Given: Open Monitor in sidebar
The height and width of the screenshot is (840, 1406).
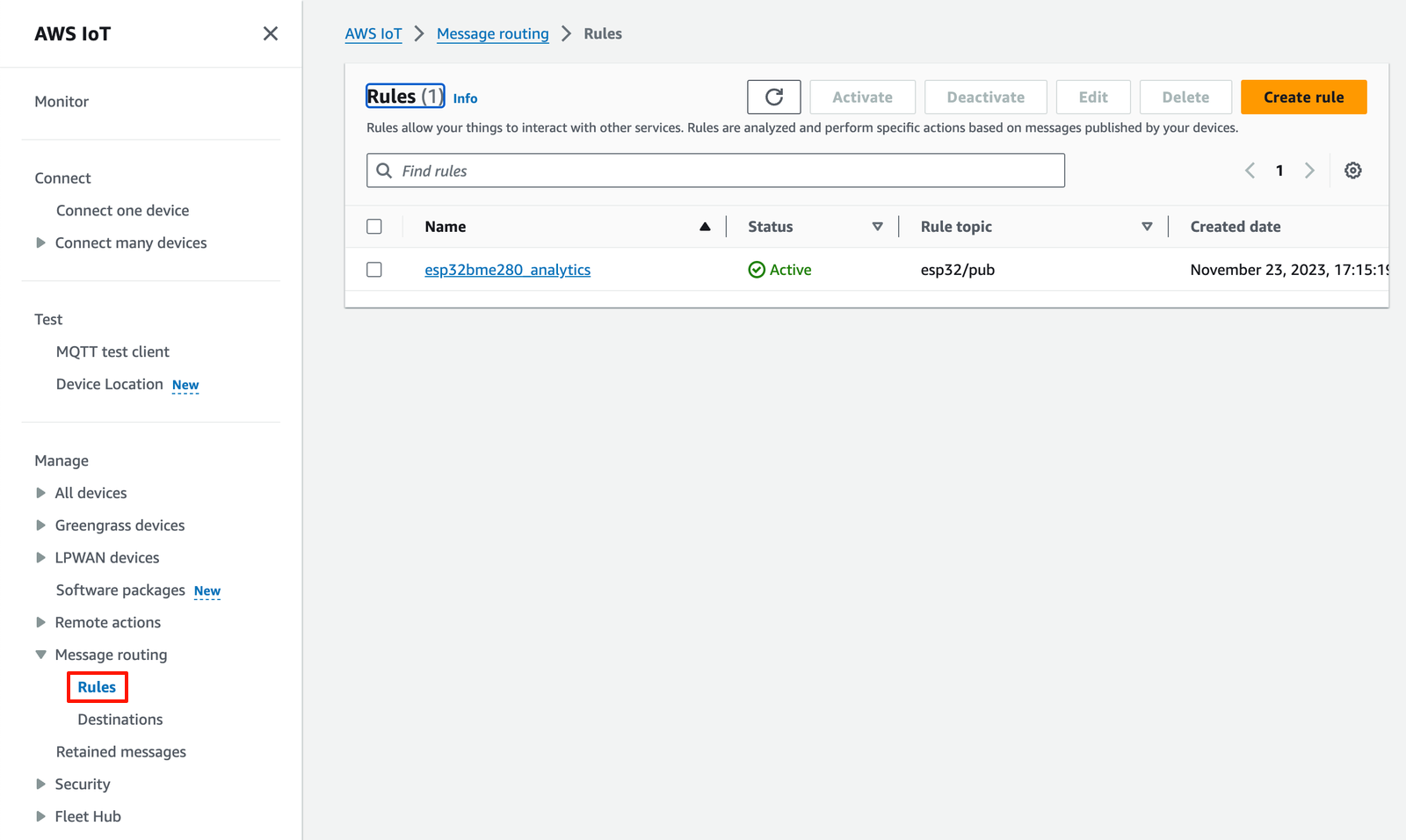Looking at the screenshot, I should coord(62,102).
